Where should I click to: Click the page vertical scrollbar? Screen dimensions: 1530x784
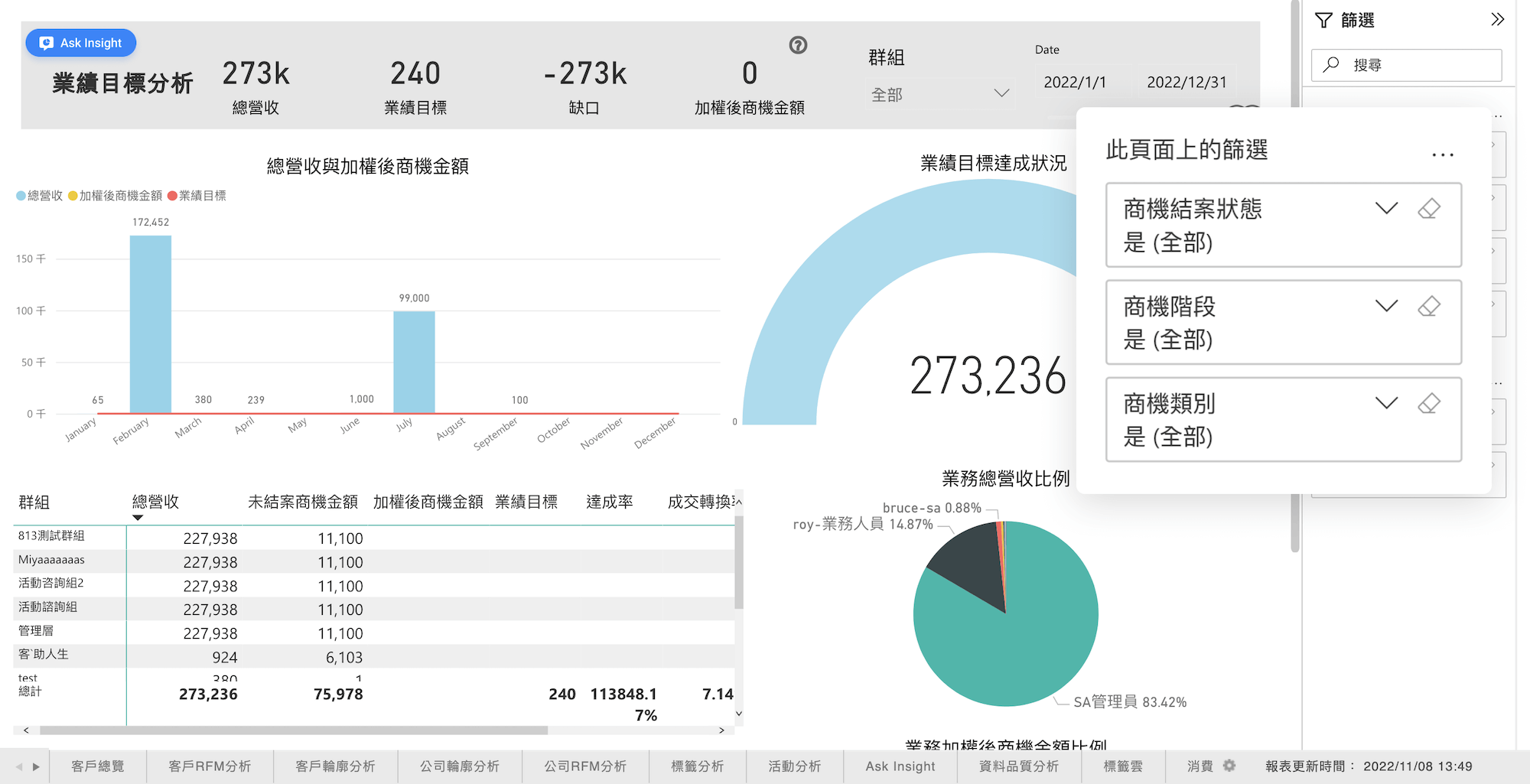1295,275
